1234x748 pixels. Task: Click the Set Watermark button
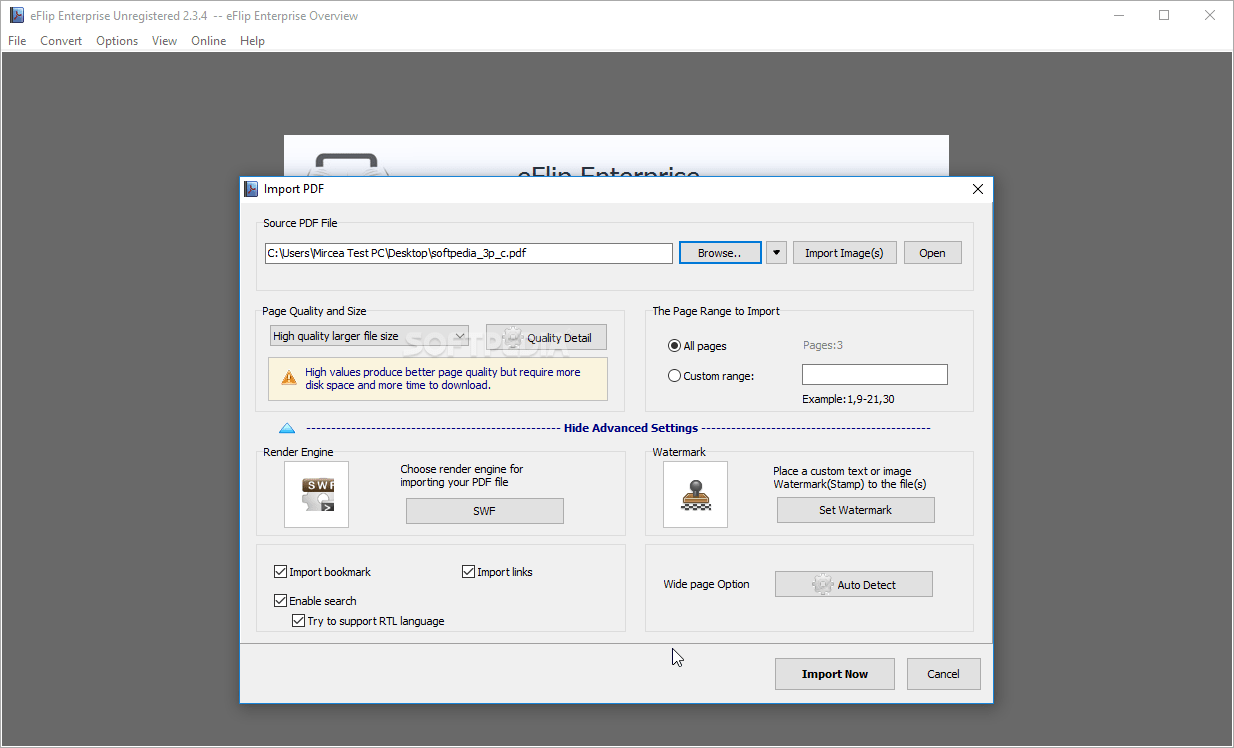[856, 510]
